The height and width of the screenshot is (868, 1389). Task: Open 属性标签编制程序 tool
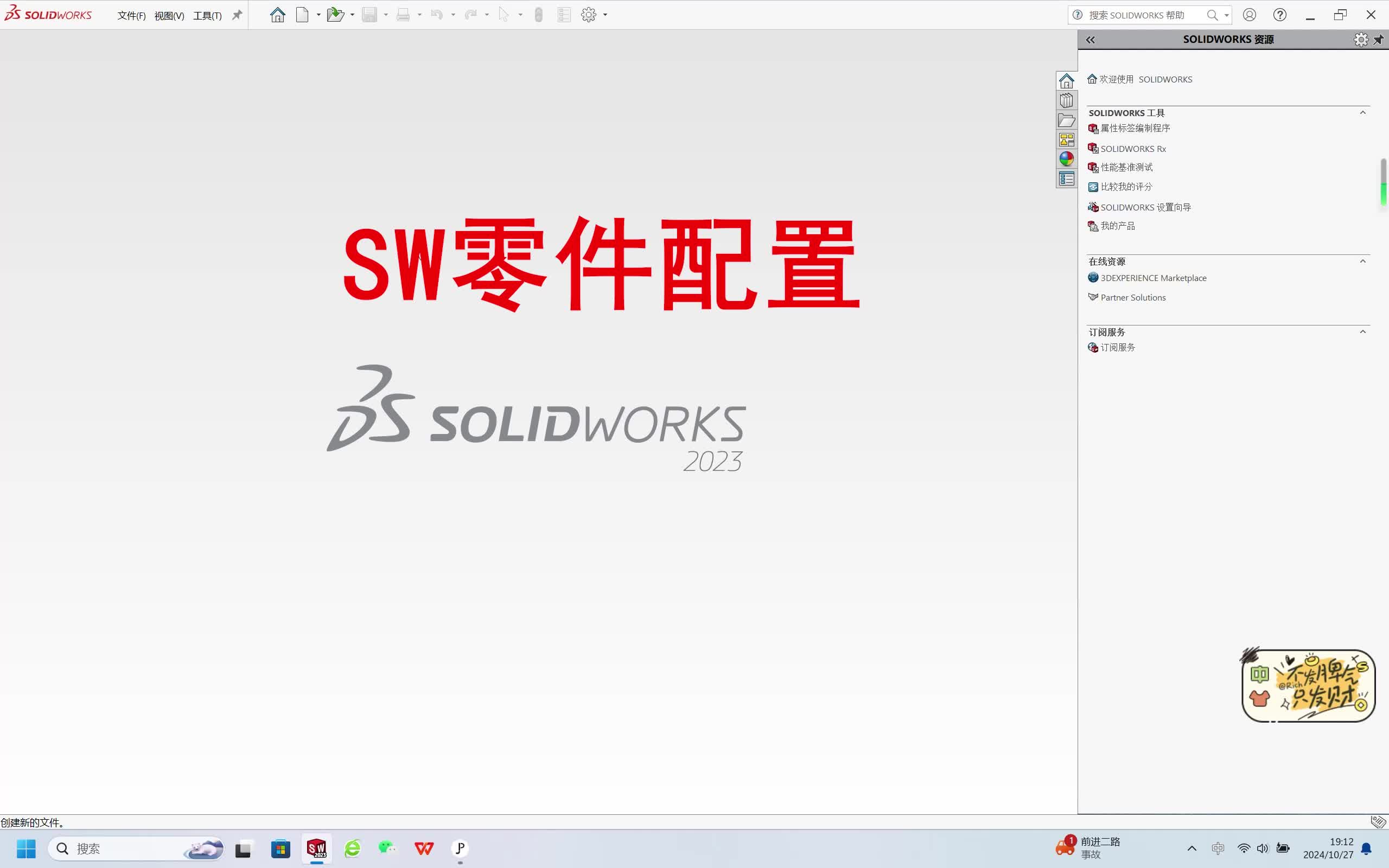point(1129,128)
